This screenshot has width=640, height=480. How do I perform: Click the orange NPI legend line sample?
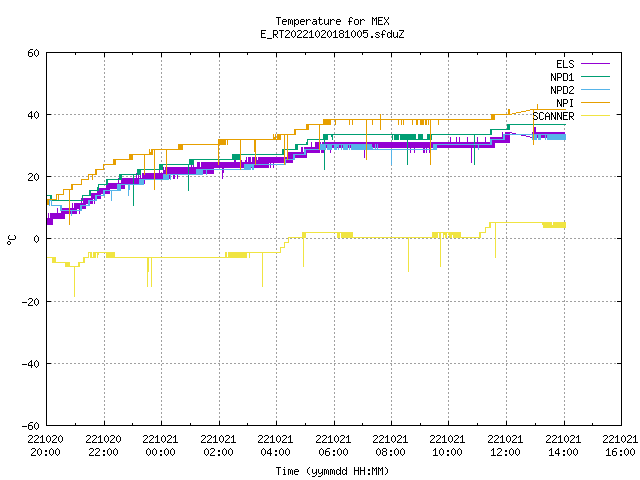click(595, 102)
